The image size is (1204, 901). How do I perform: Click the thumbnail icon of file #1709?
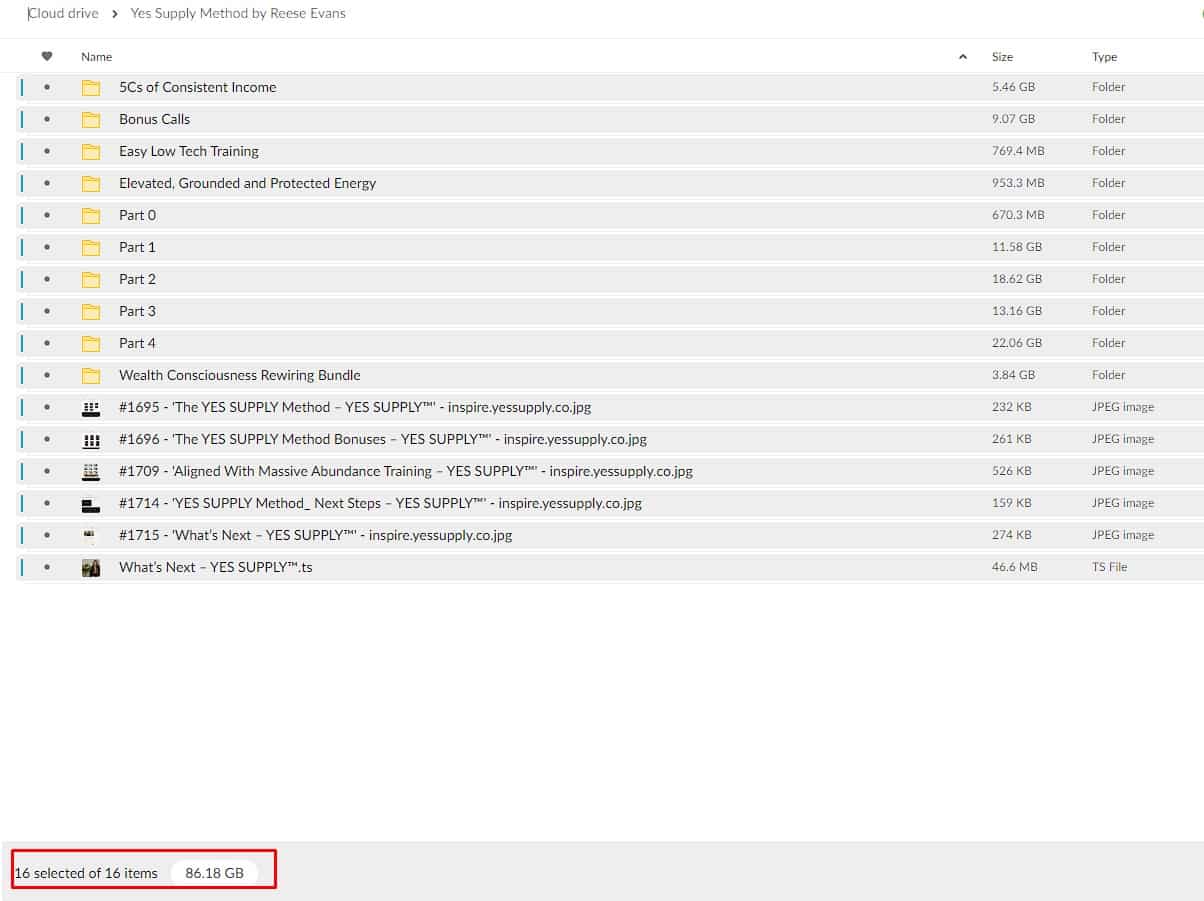(x=91, y=472)
